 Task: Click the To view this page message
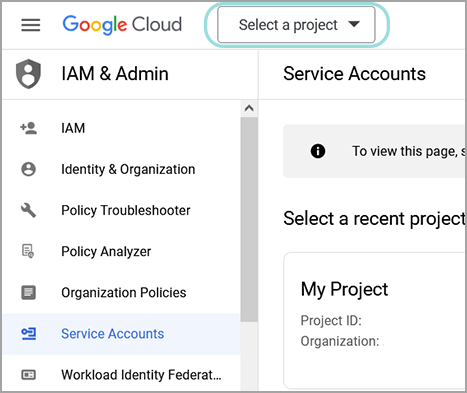(409, 151)
